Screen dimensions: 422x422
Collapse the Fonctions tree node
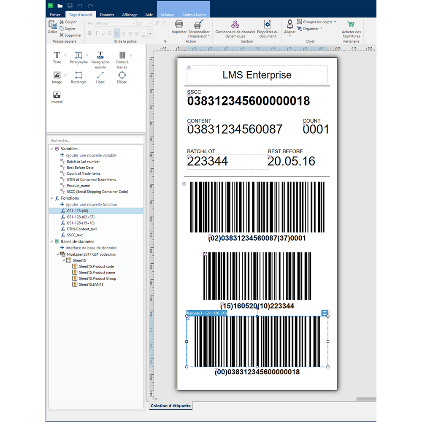(52, 198)
